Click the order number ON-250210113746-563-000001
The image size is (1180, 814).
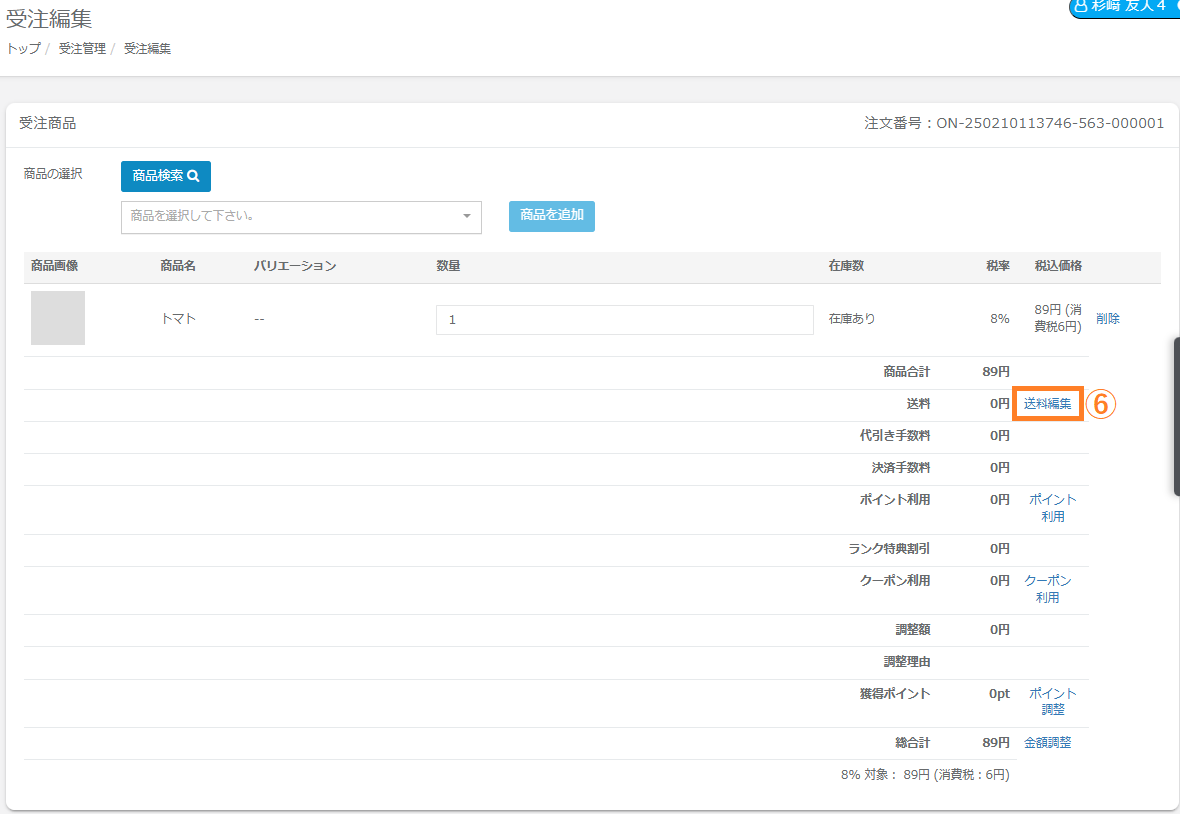[1050, 124]
